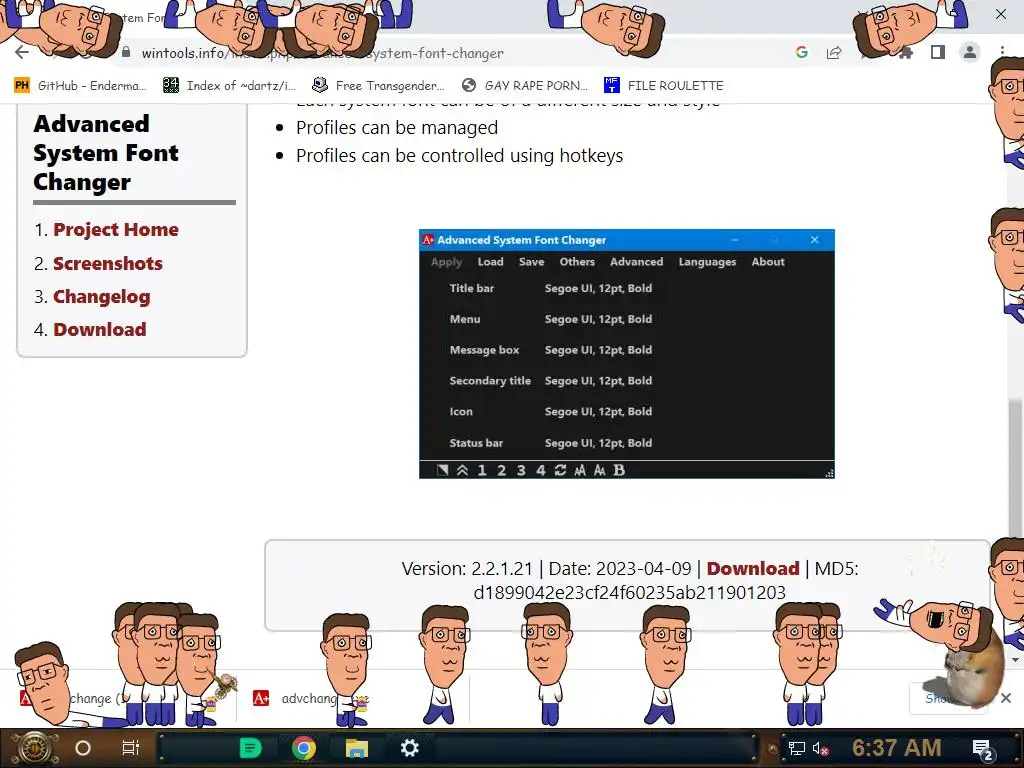Select 'Profiles can be controlled using hotkeys' text
Screen dimensions: 1024x768
click(x=459, y=156)
